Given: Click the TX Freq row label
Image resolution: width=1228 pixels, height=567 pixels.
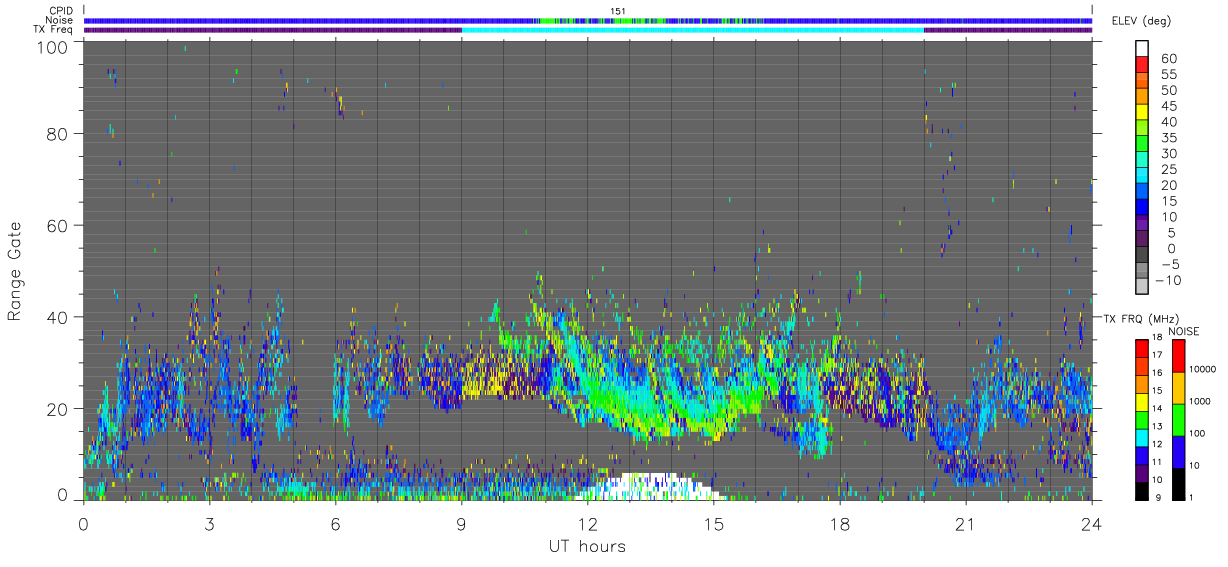Looking at the screenshot, I should [54, 30].
